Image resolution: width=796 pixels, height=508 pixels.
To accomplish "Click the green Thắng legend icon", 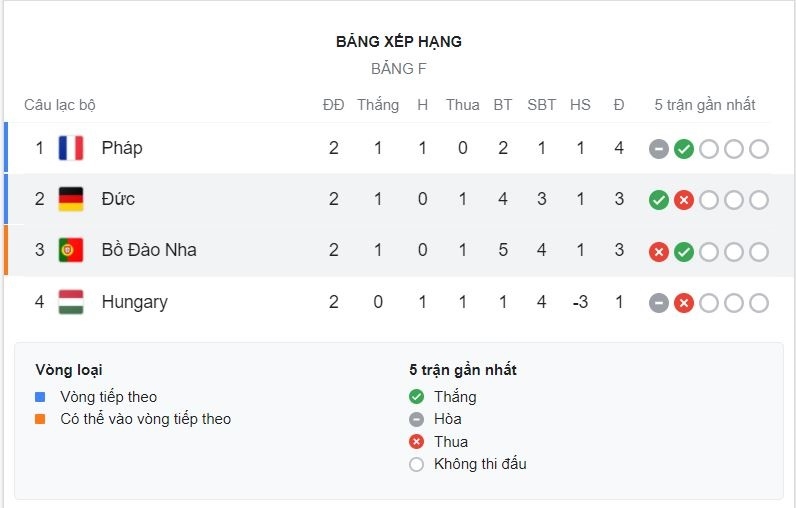I will pyautogui.click(x=416, y=397).
